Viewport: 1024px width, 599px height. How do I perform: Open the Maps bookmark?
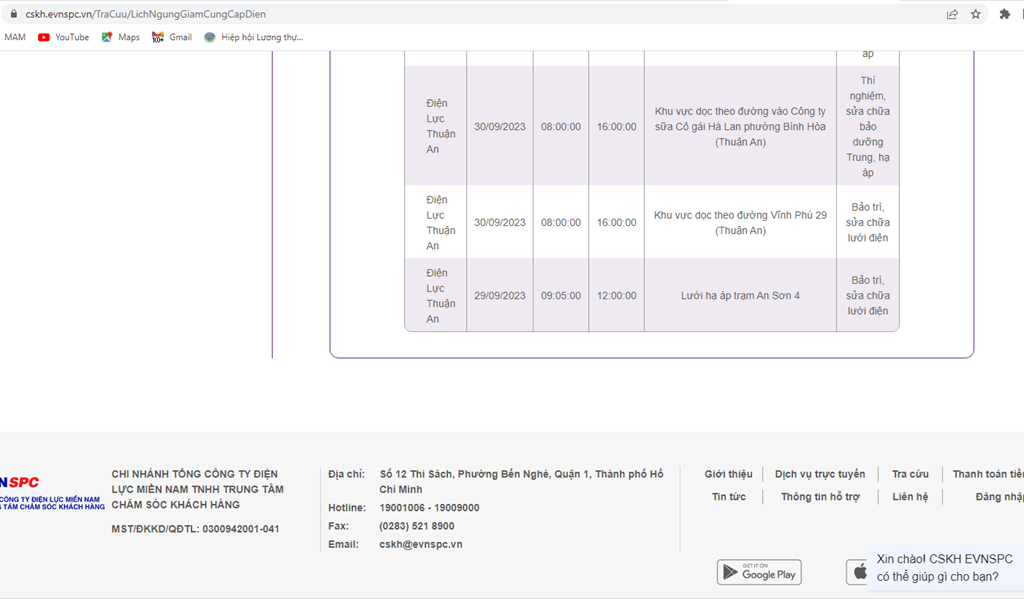point(120,37)
